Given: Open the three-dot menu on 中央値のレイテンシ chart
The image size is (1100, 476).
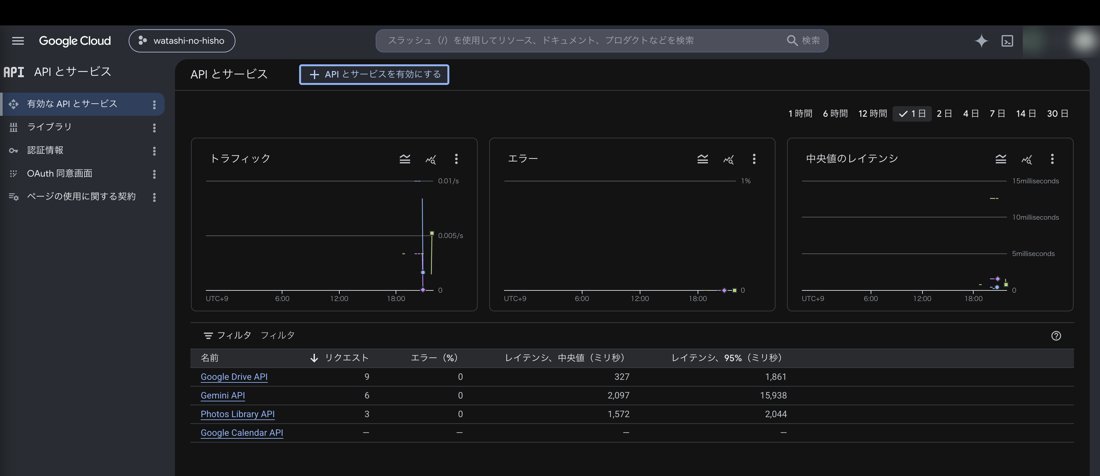Looking at the screenshot, I should [x=1052, y=159].
